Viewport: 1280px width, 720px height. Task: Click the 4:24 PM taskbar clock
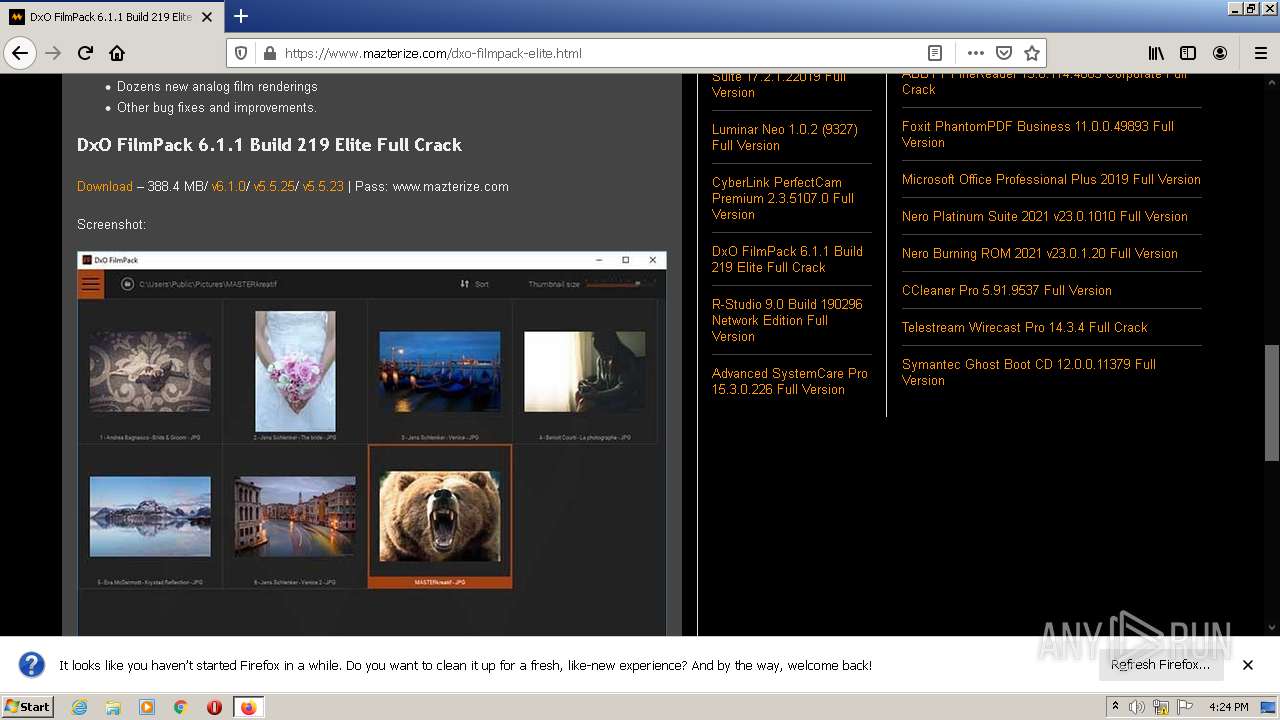click(1228, 707)
